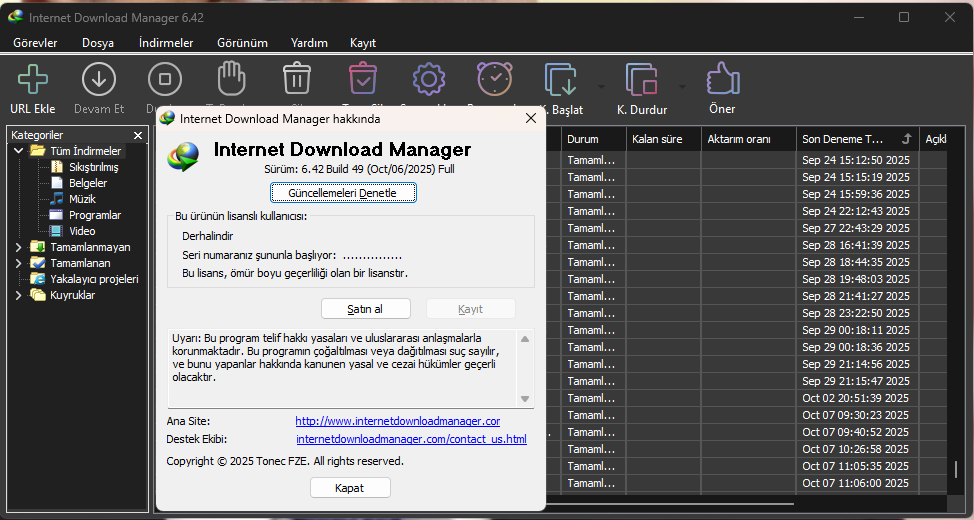Click the Kapat button in dialog
Viewport: 974px width, 520px height.
[x=350, y=488]
